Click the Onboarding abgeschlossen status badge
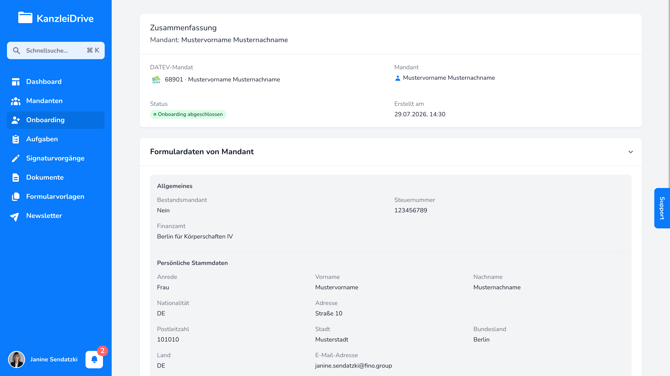 (188, 115)
